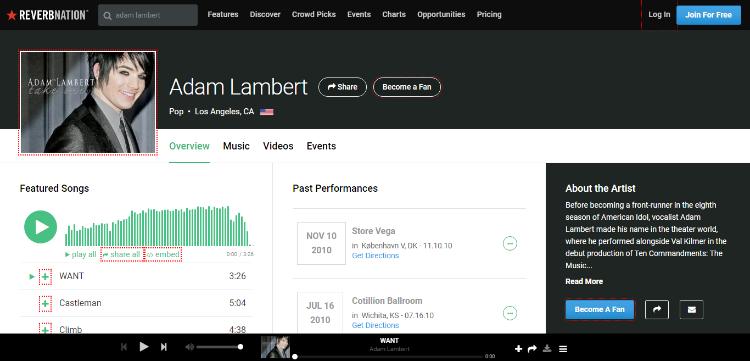The image size is (750, 361).
Task: Share current song from player bar
Action: [x=532, y=349]
